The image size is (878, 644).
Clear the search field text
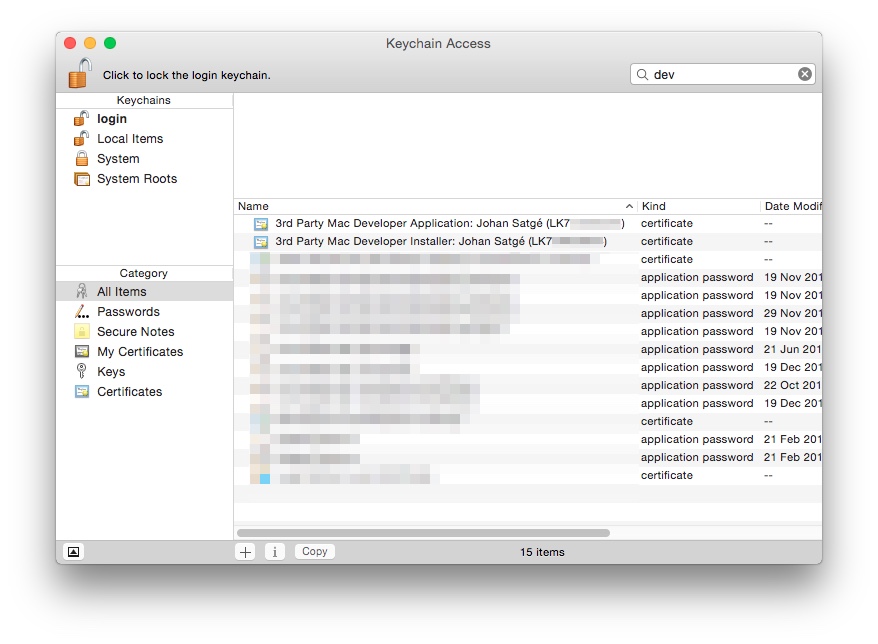804,74
